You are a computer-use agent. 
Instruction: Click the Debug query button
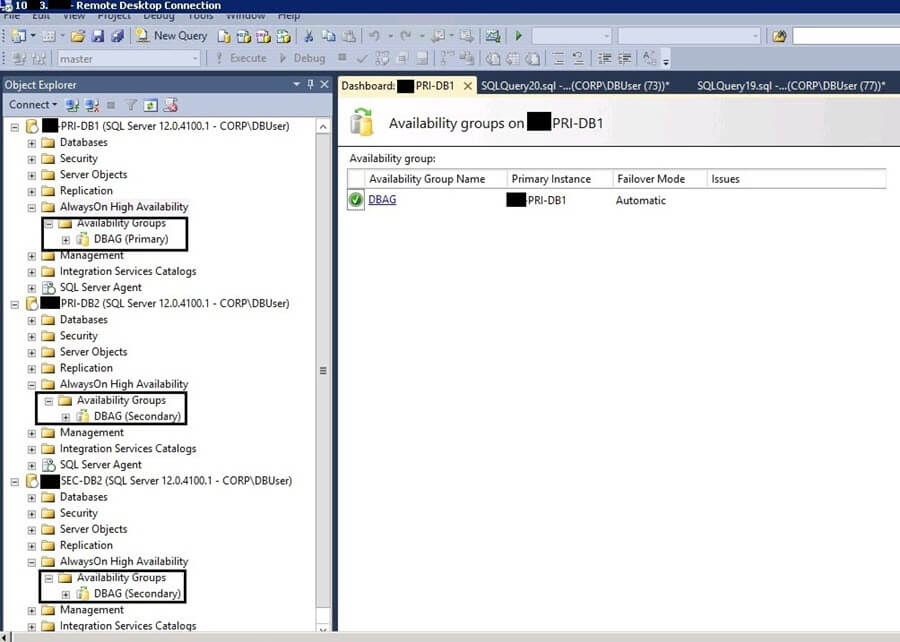tap(302, 58)
